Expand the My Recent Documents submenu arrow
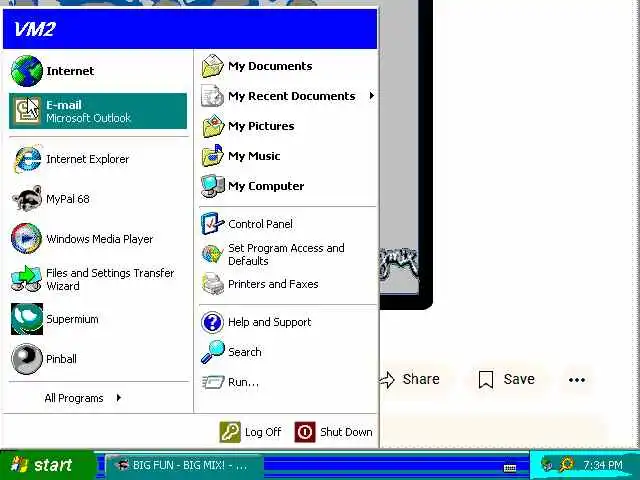The height and width of the screenshot is (480, 640). [371, 96]
